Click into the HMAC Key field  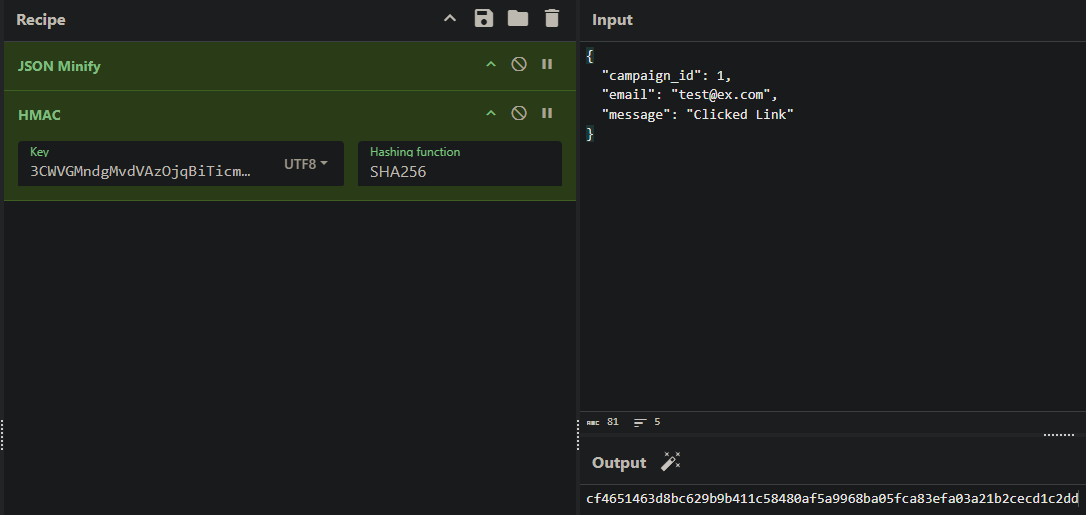140,170
